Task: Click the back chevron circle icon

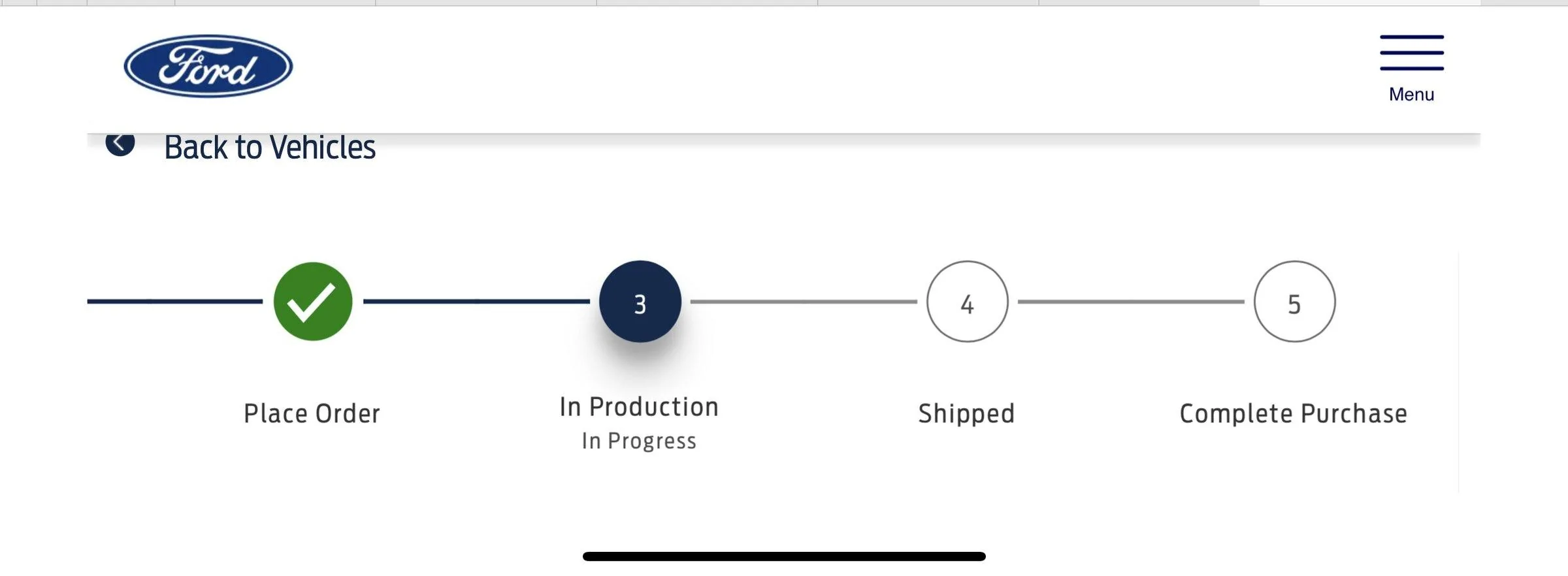Action: coord(120,144)
